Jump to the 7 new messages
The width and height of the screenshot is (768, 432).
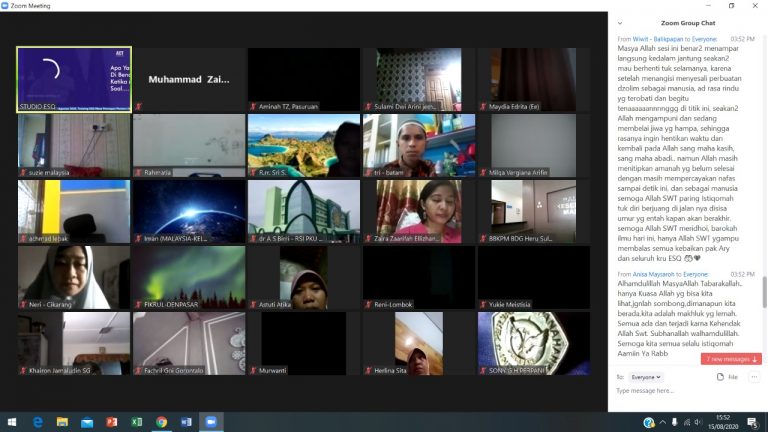coord(731,359)
